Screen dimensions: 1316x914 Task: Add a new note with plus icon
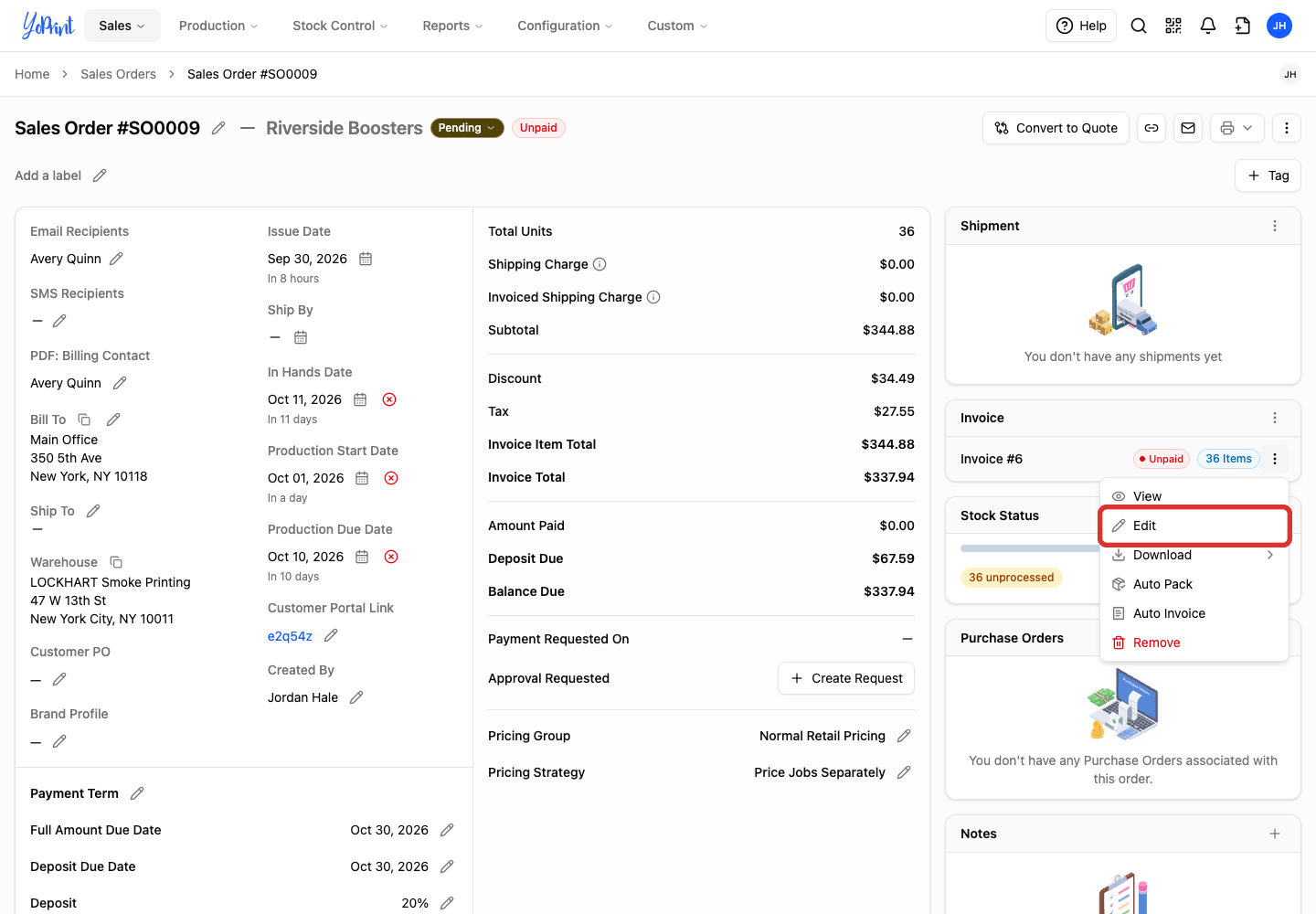1275,834
